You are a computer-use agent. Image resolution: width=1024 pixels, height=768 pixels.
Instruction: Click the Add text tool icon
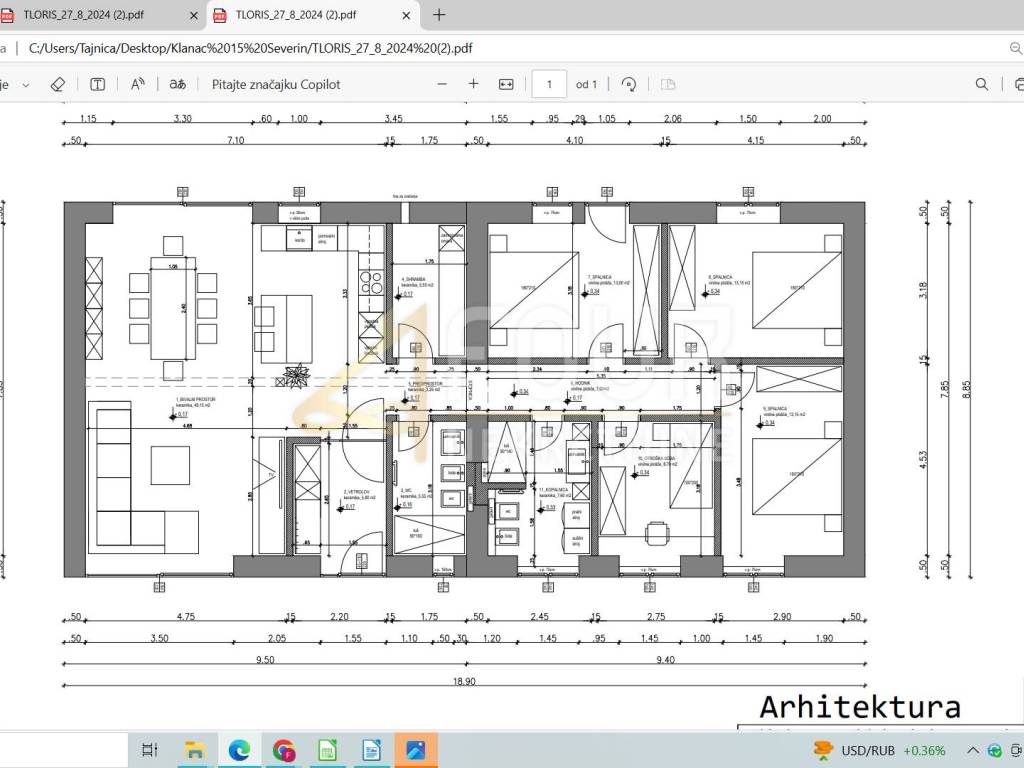98,84
